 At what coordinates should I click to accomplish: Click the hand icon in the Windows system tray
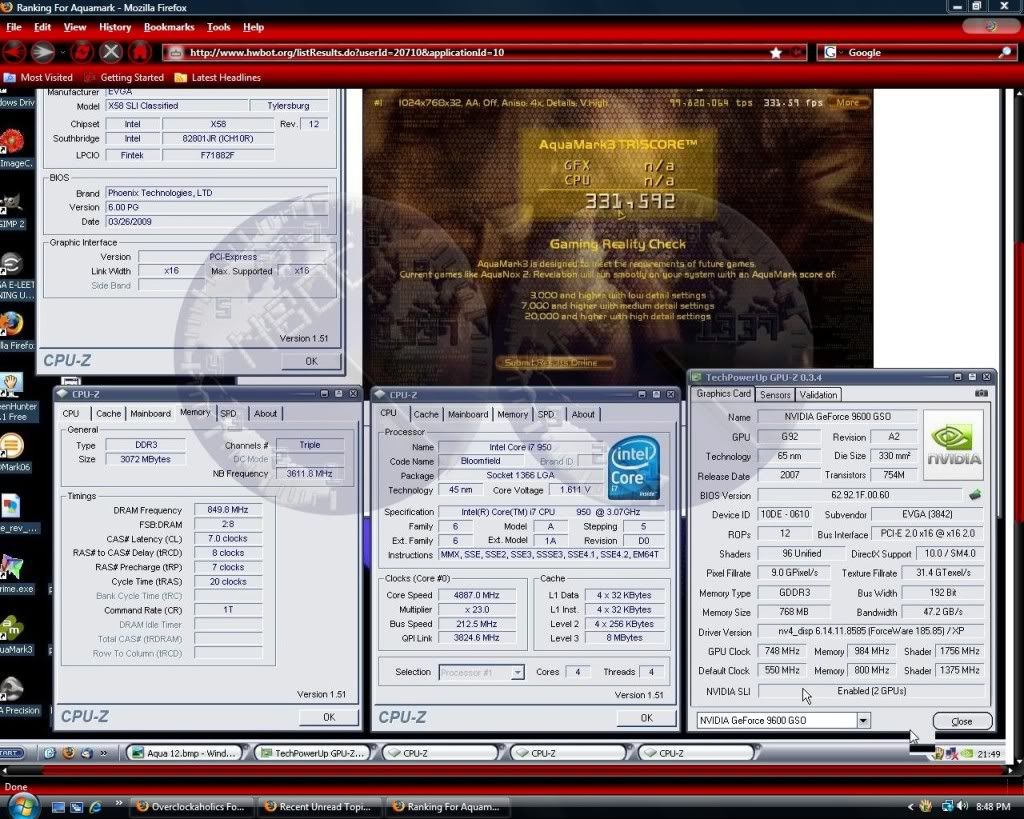[x=926, y=807]
